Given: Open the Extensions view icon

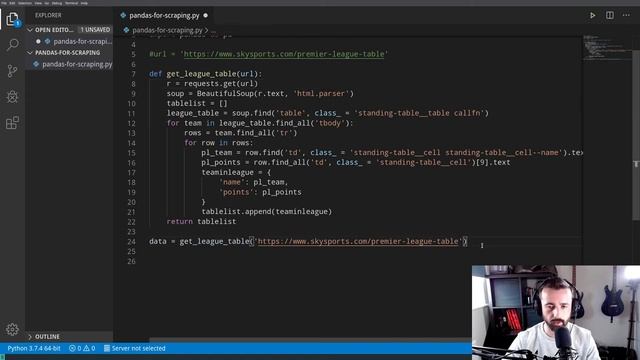Looking at the screenshot, I should point(12,123).
